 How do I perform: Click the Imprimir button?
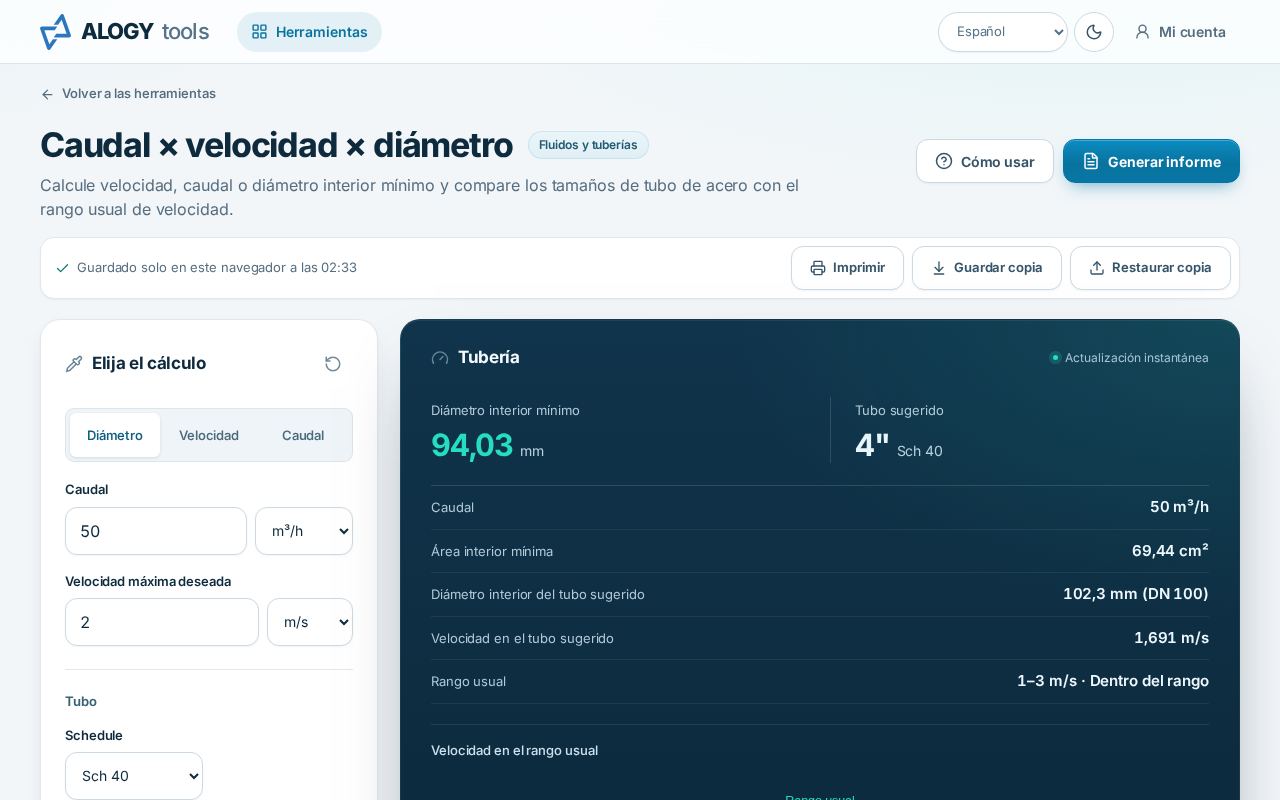tap(847, 268)
